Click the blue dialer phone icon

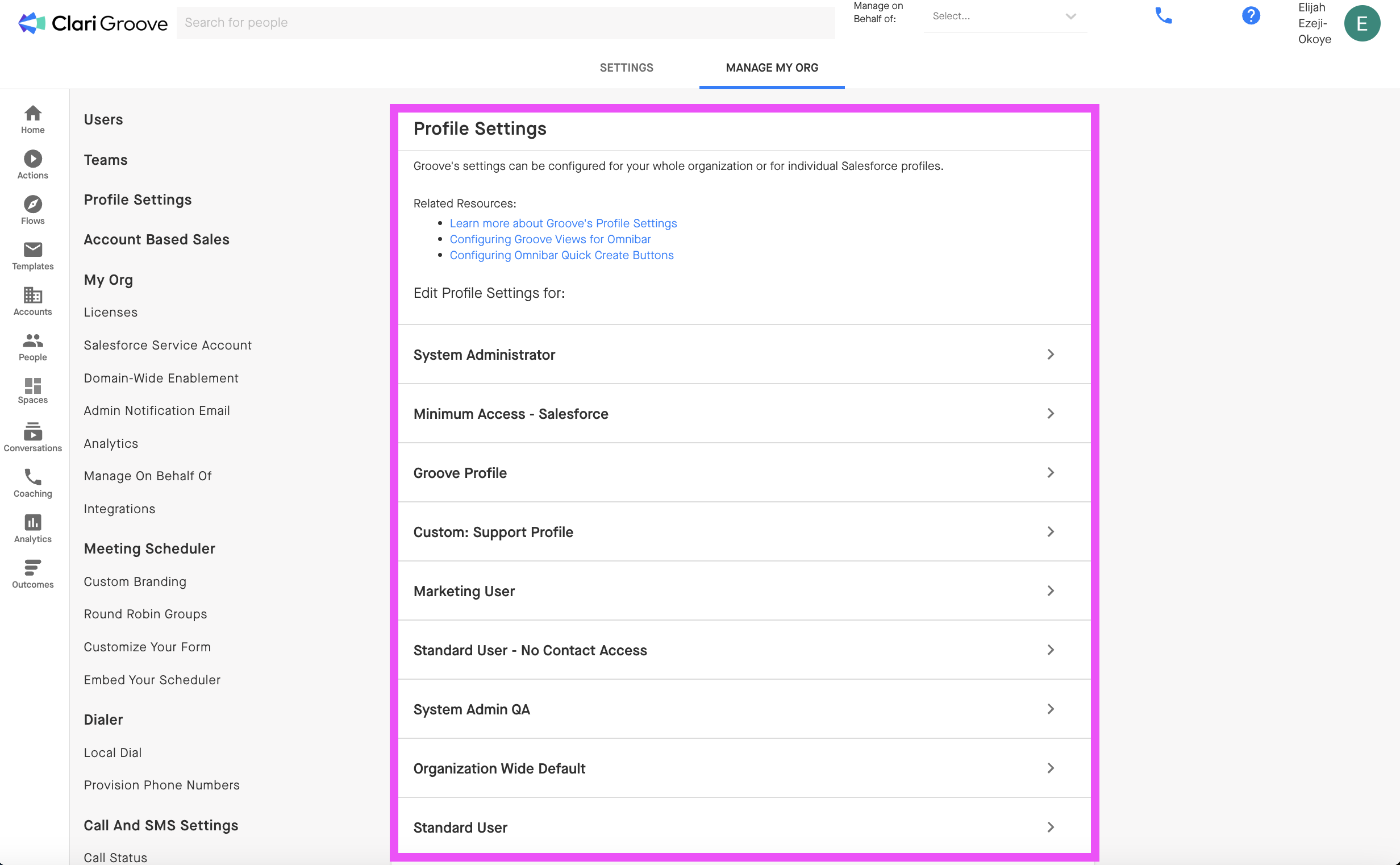pos(1162,15)
